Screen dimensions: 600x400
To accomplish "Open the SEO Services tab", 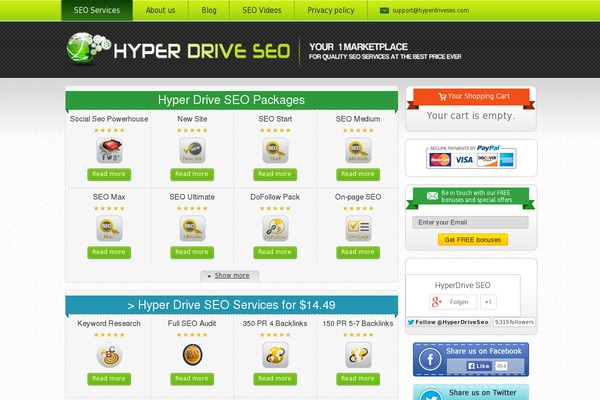I will [x=97, y=10].
